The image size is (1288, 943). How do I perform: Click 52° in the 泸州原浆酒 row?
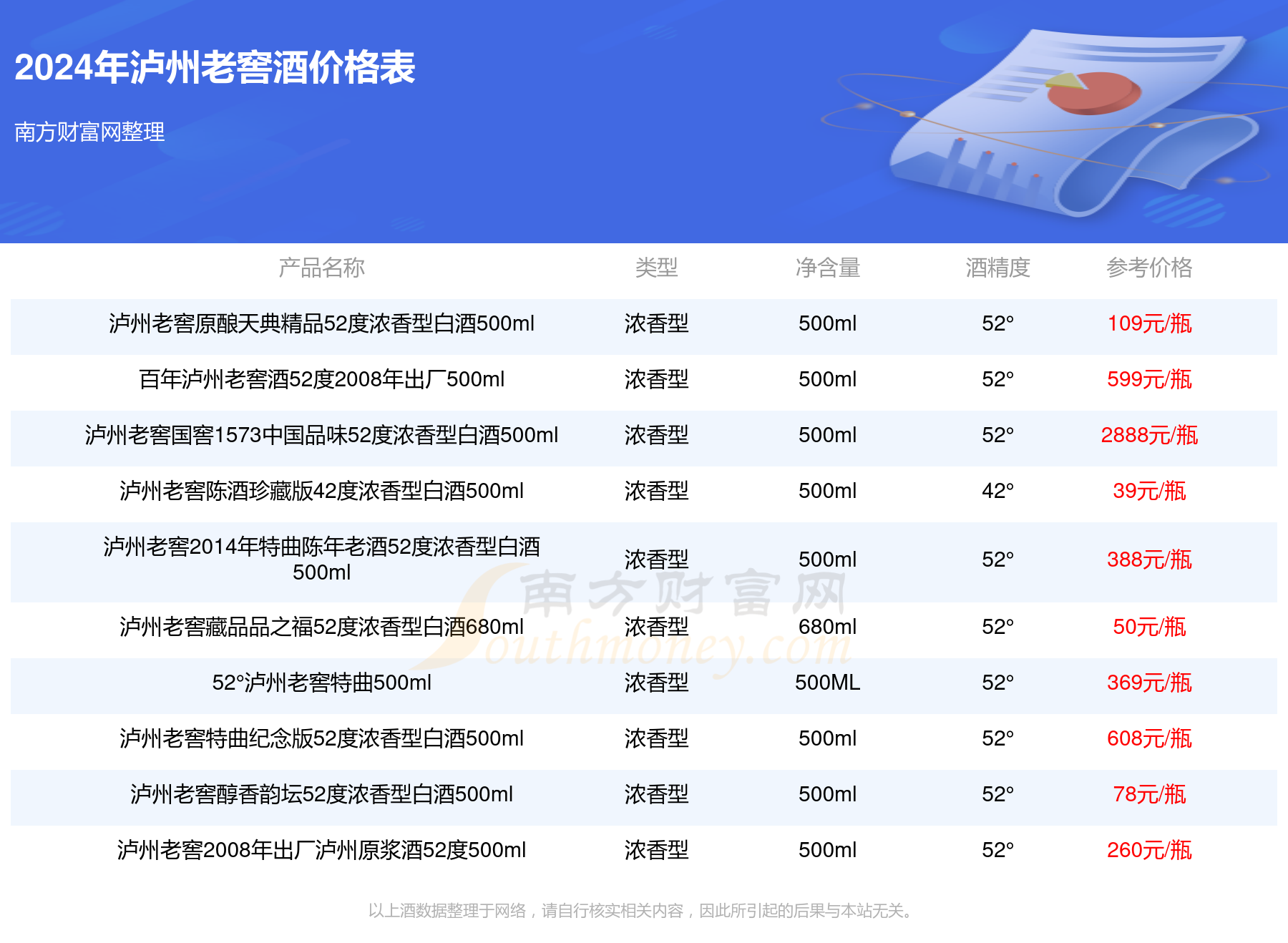(x=997, y=850)
